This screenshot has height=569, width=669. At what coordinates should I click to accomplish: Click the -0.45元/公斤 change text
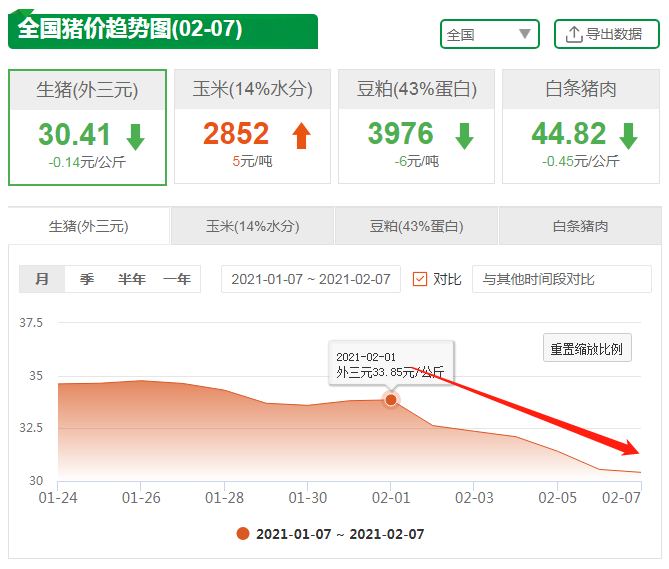click(581, 161)
